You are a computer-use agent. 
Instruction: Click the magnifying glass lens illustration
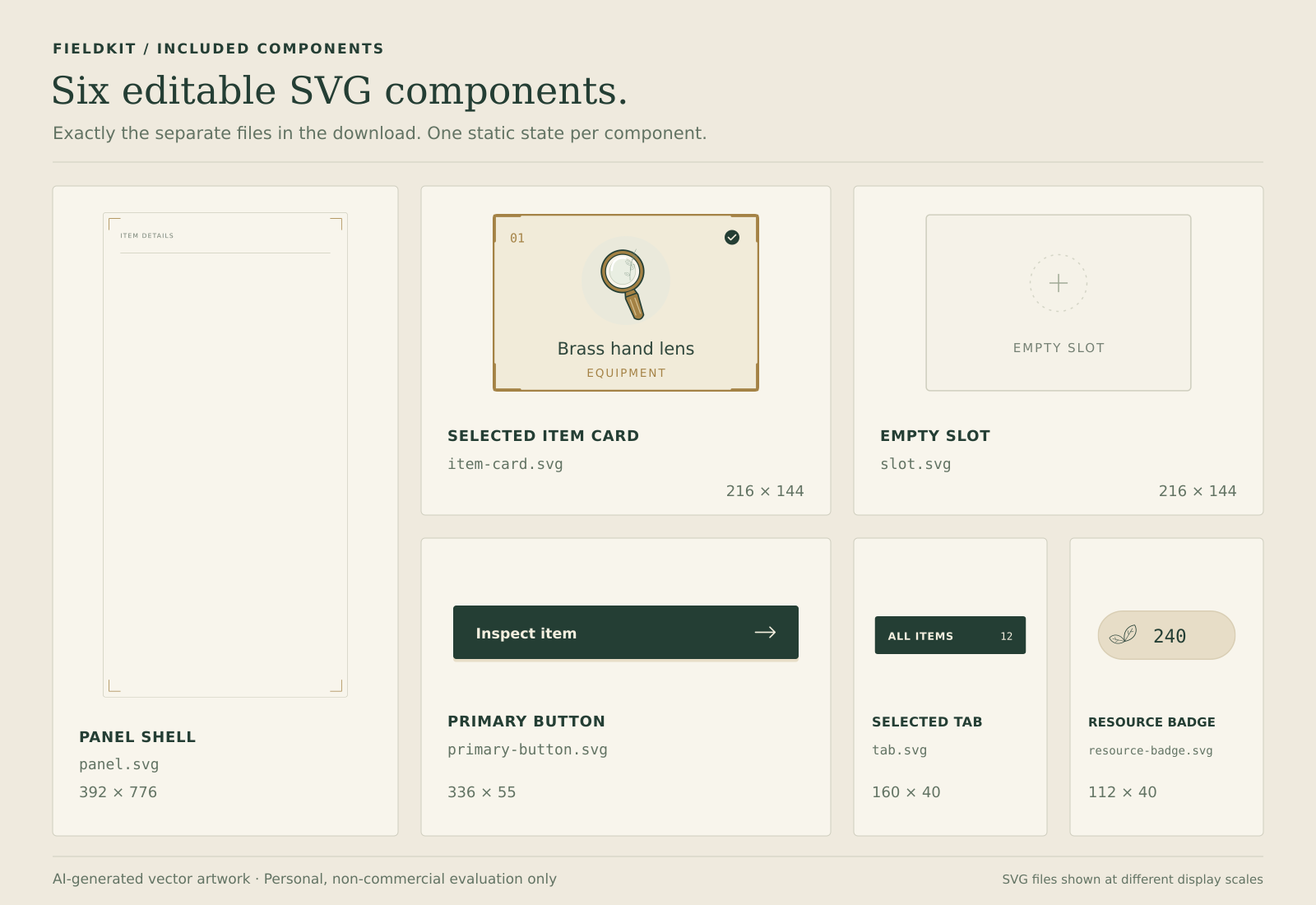pyautogui.click(x=623, y=284)
